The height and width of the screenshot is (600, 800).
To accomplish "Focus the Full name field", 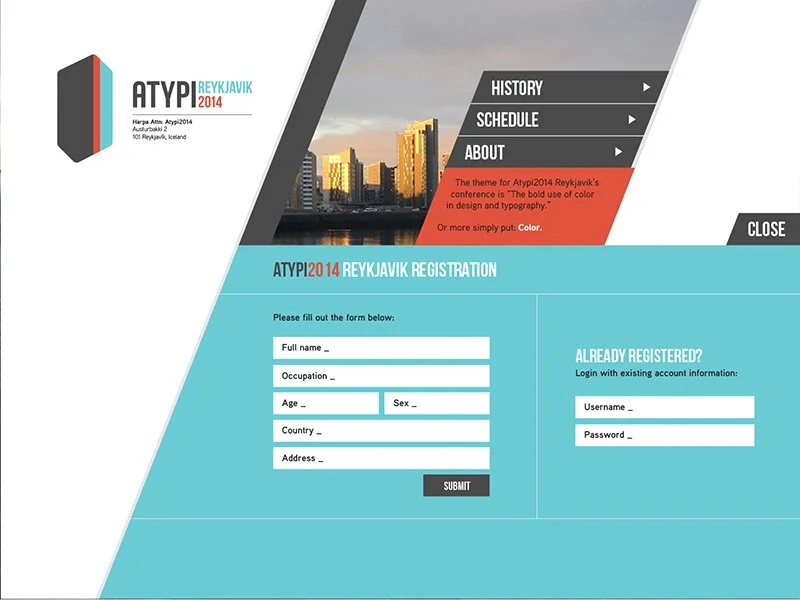I will pos(381,348).
